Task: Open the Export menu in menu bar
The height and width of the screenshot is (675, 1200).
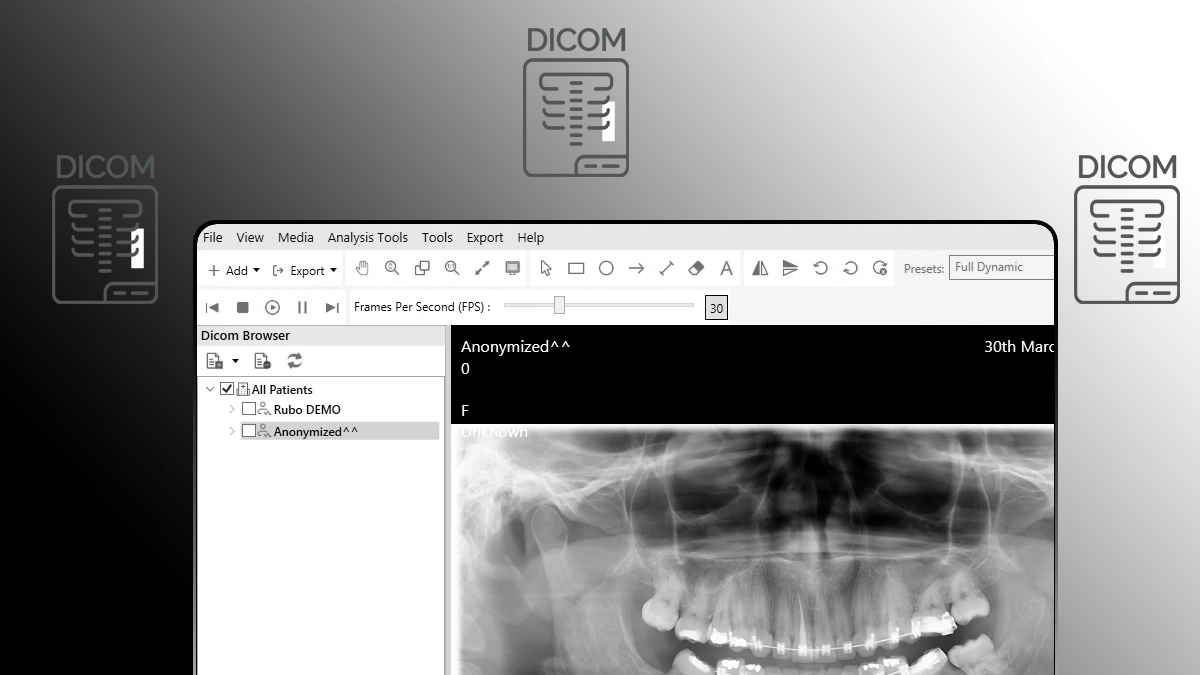Action: tap(485, 237)
